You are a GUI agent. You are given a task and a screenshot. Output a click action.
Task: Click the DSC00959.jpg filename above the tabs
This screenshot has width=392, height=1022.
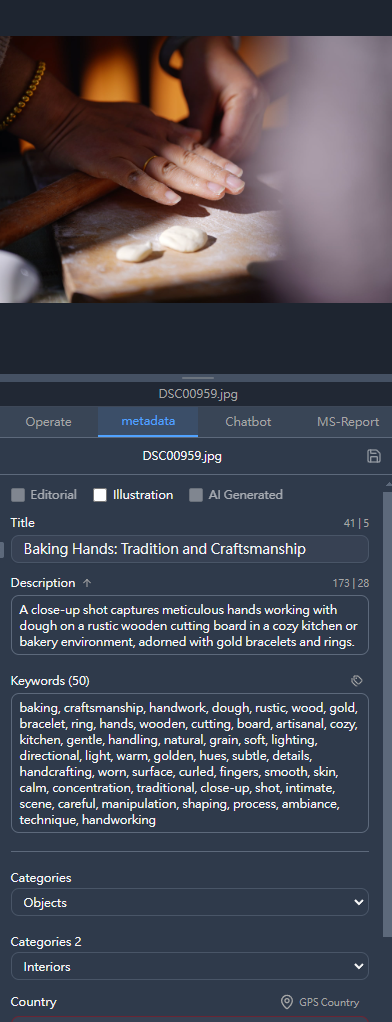[x=198, y=394]
